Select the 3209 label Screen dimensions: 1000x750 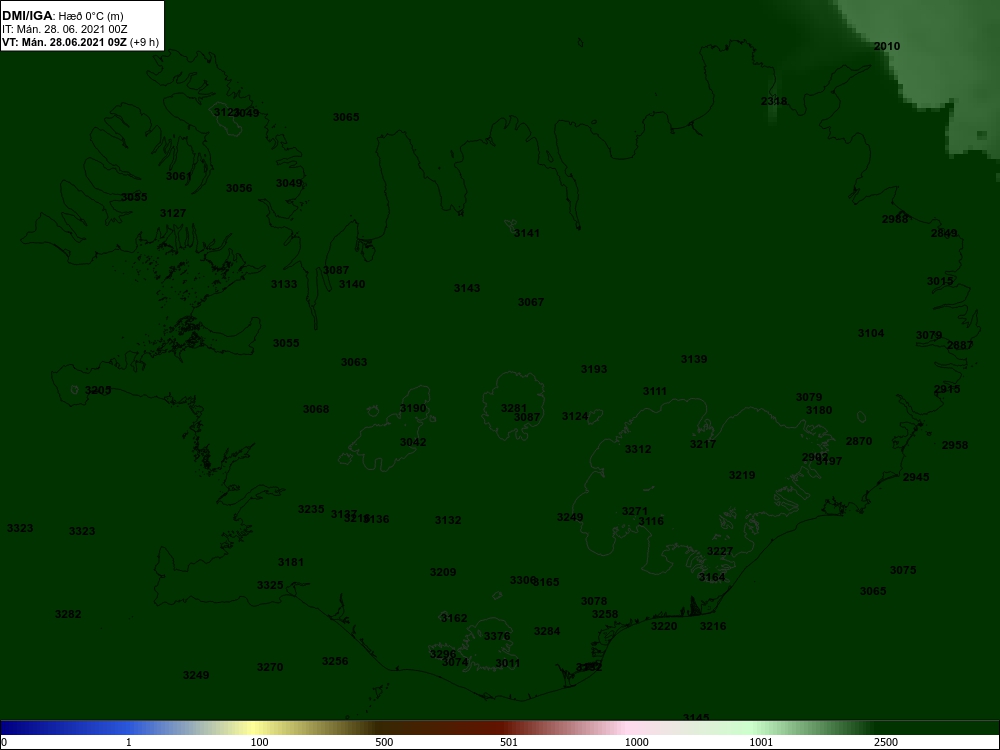[x=443, y=572]
